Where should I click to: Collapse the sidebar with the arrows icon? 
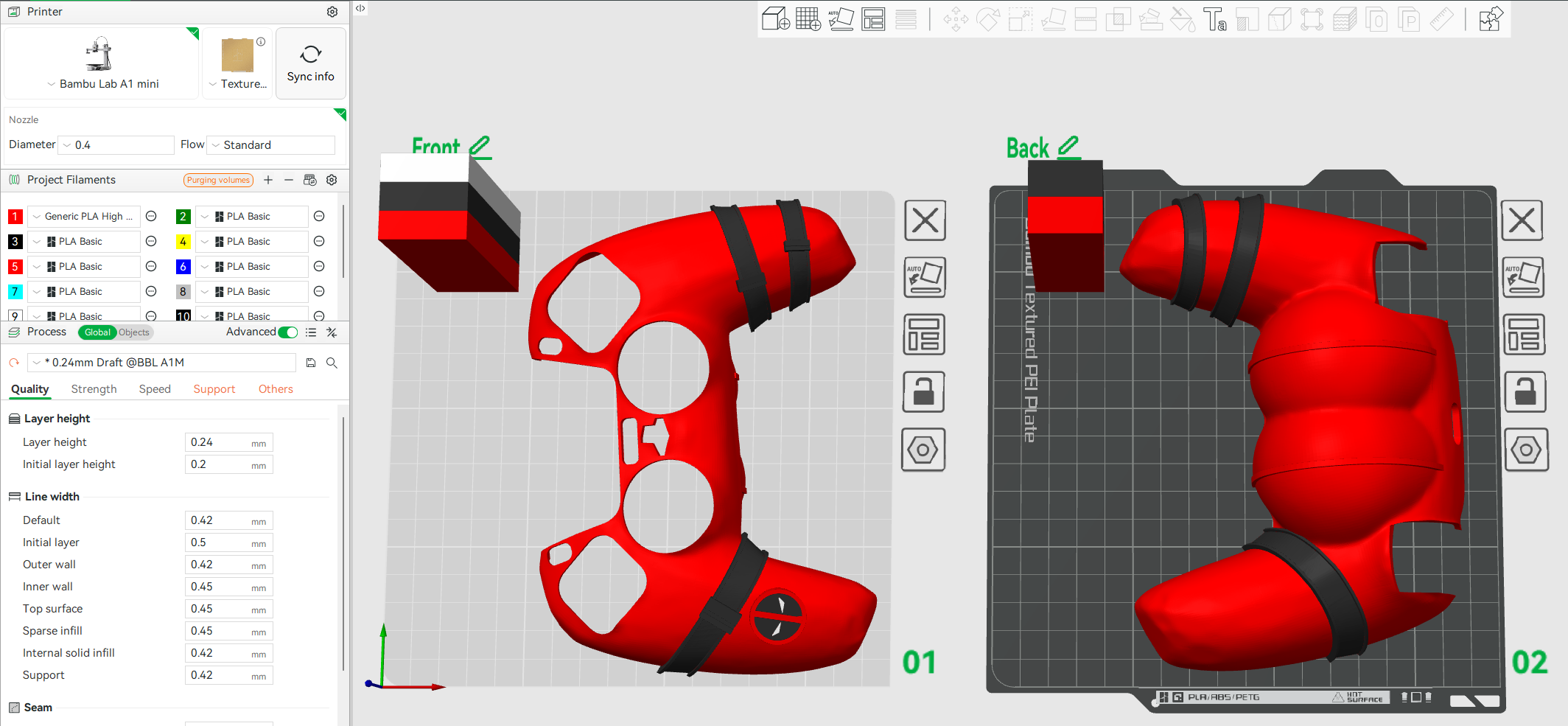(x=360, y=8)
